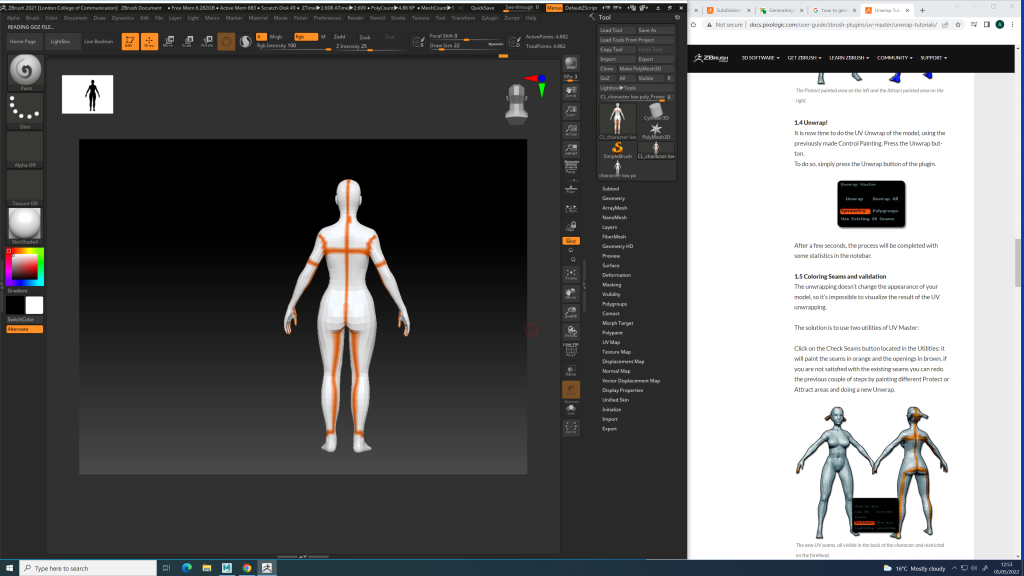The width and height of the screenshot is (1024, 576).
Task: Toggle the Alternate color button
Action: (x=25, y=329)
